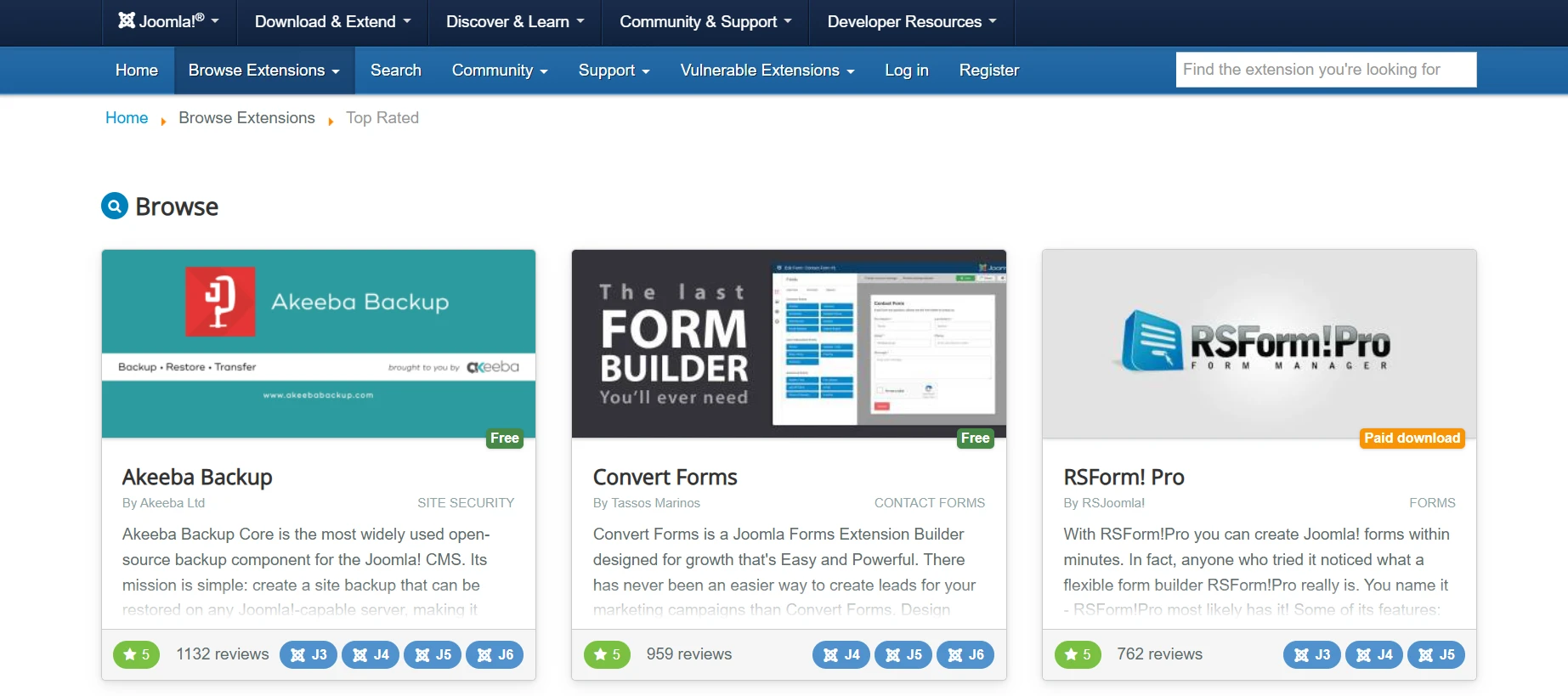
Task: Click J3 badge on RSForm! Pro
Action: coord(1312,655)
